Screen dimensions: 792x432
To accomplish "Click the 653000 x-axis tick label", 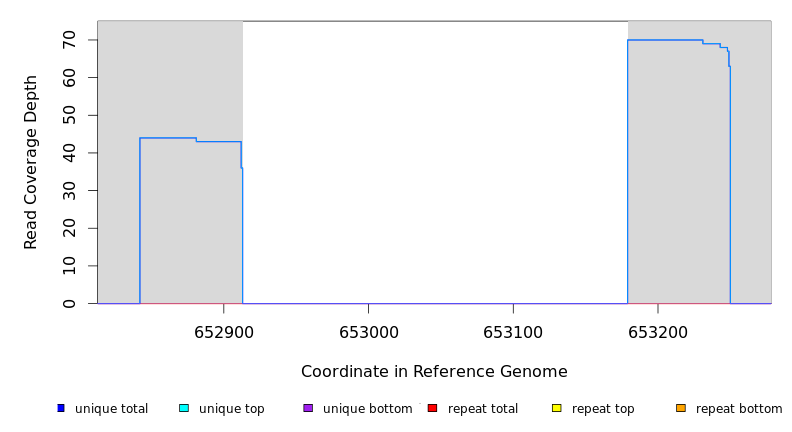I will (x=368, y=332).
